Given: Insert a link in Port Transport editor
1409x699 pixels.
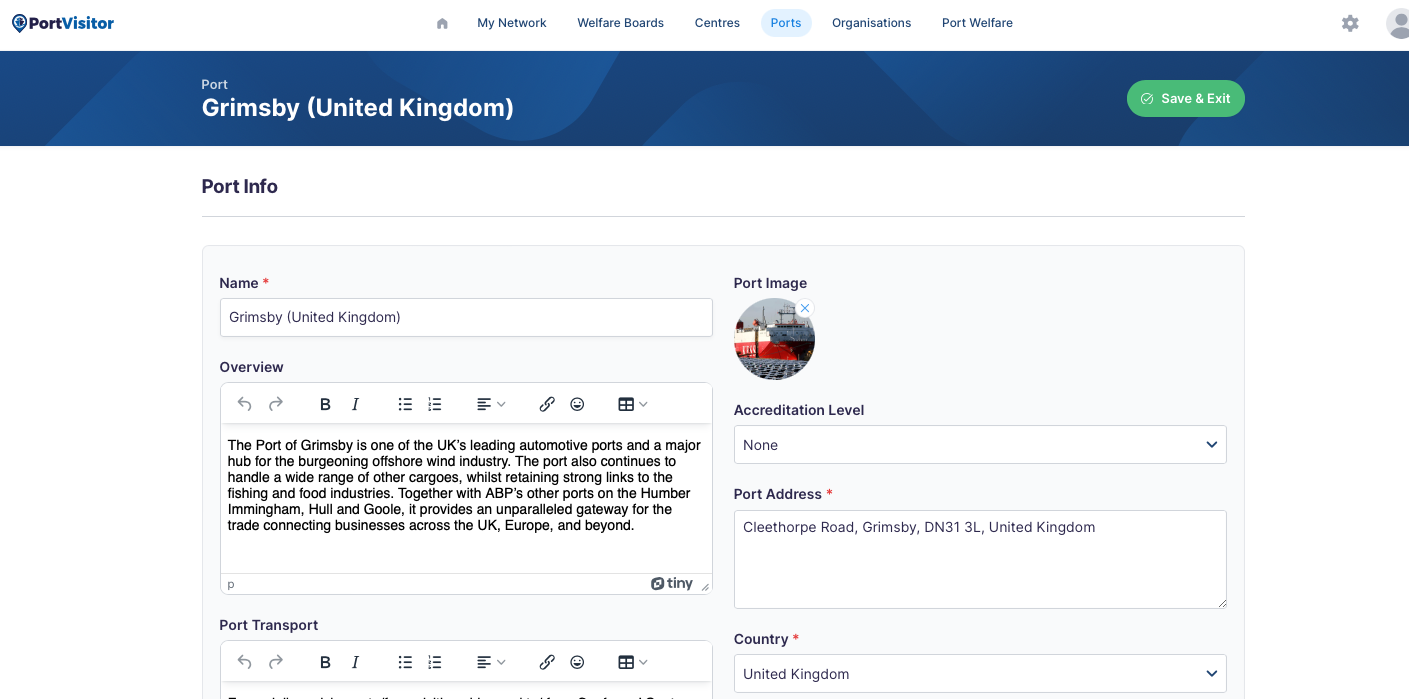Looking at the screenshot, I should tap(547, 662).
